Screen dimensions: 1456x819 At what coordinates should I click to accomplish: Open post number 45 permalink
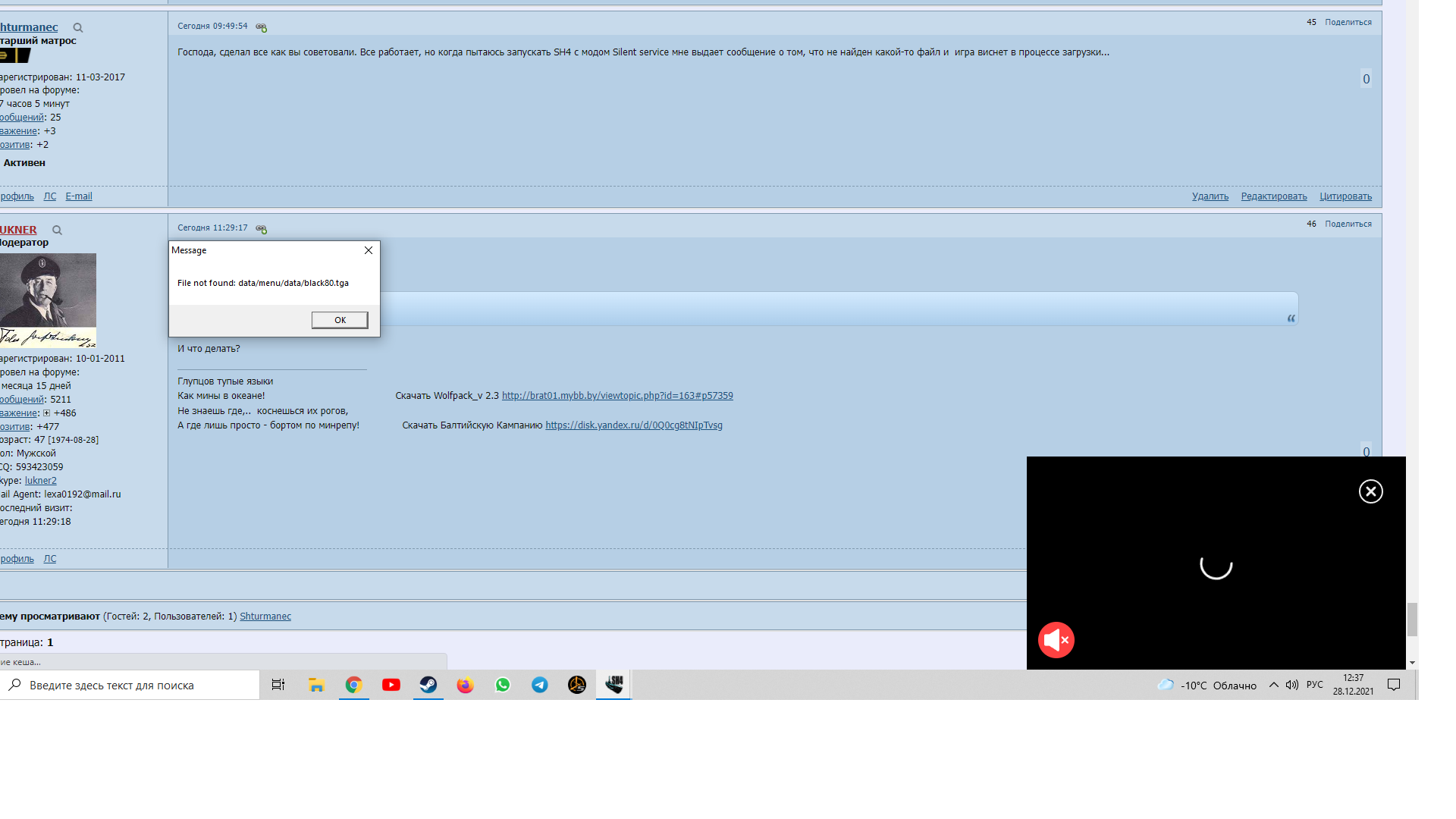coord(1311,23)
